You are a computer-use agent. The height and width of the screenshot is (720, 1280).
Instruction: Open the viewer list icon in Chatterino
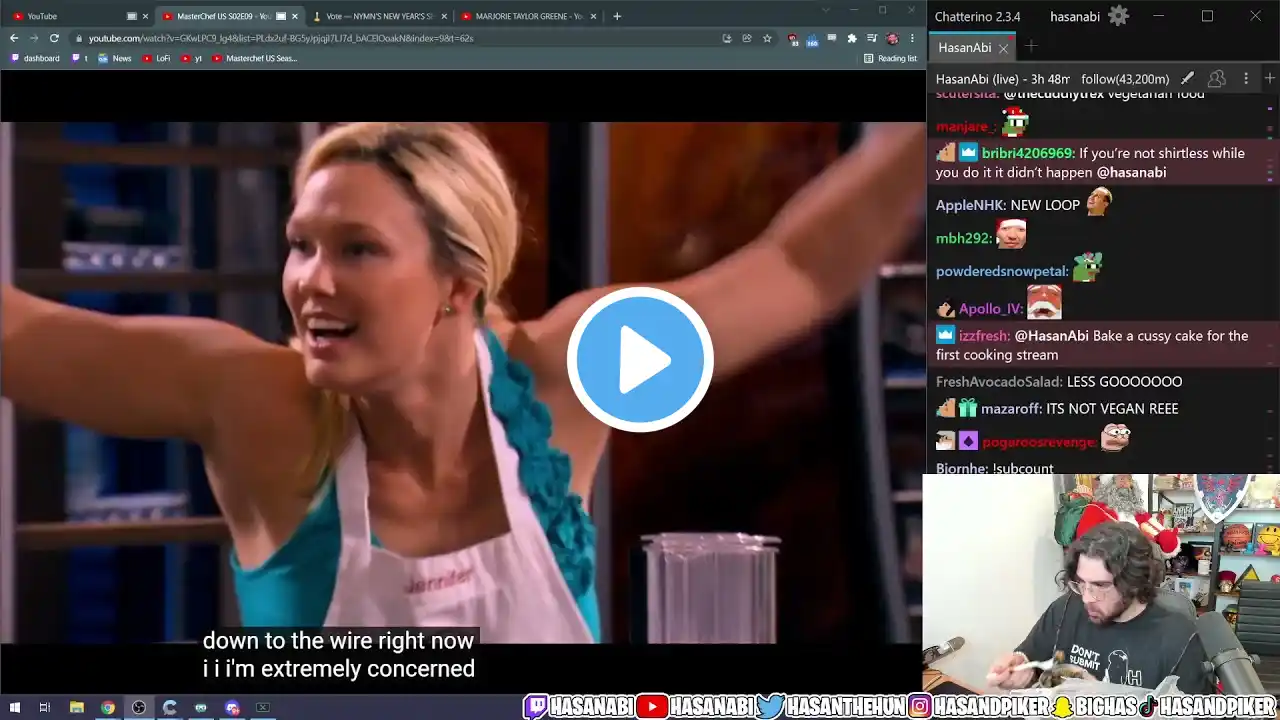pyautogui.click(x=1217, y=78)
